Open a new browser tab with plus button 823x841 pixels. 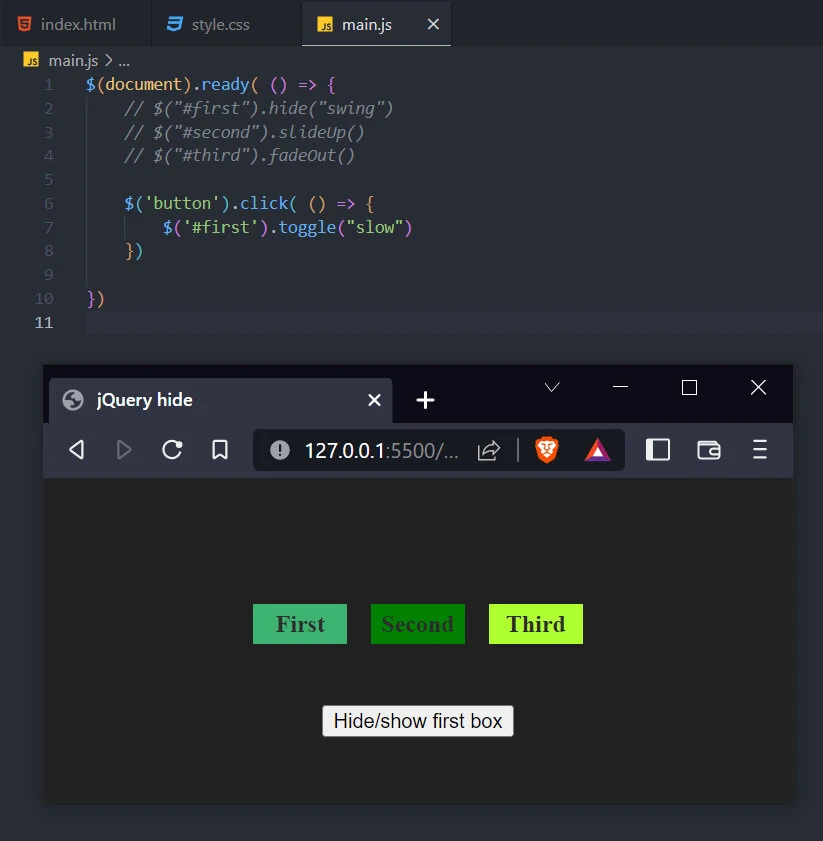425,399
